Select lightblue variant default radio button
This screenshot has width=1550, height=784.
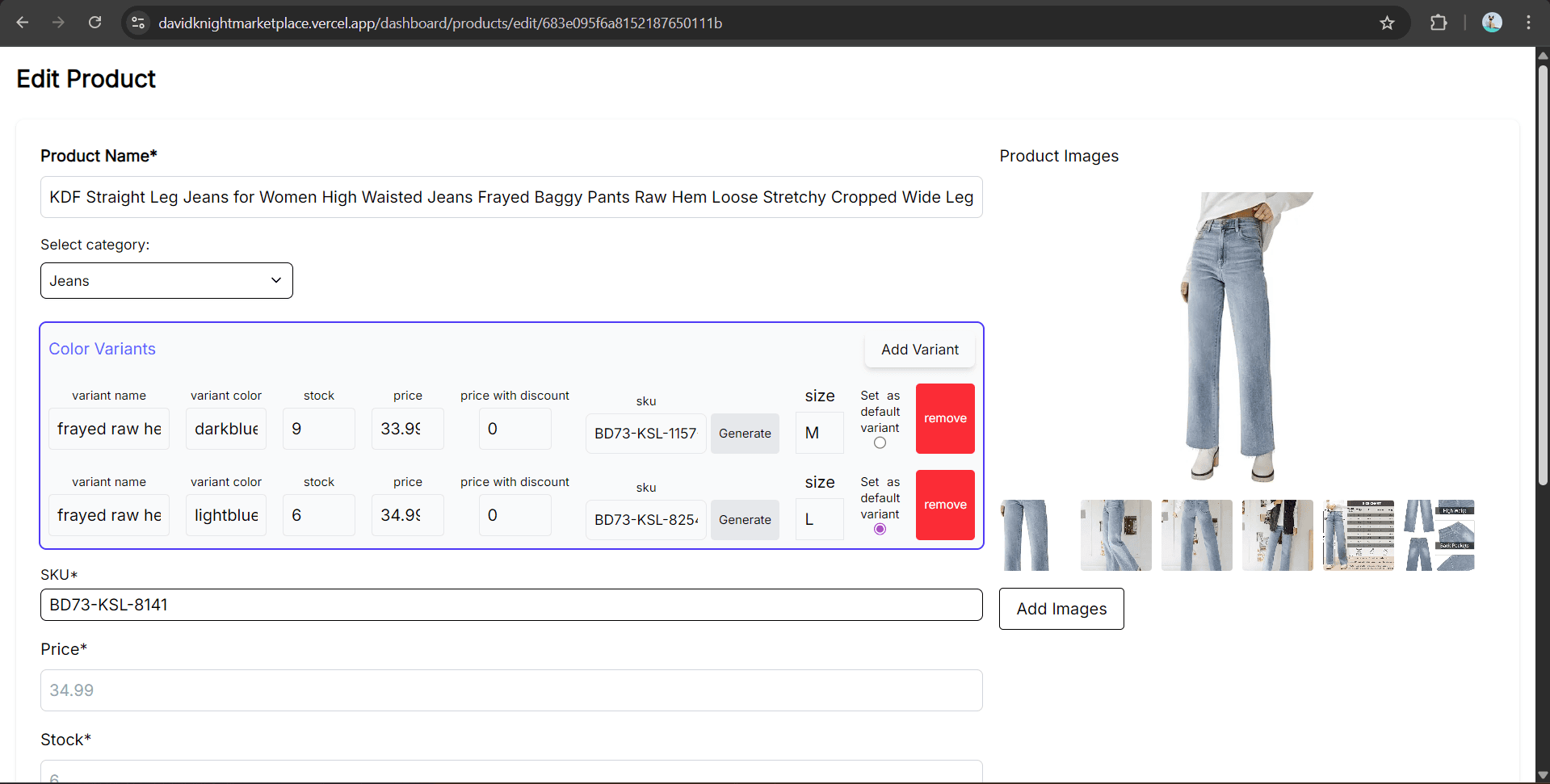click(x=880, y=529)
